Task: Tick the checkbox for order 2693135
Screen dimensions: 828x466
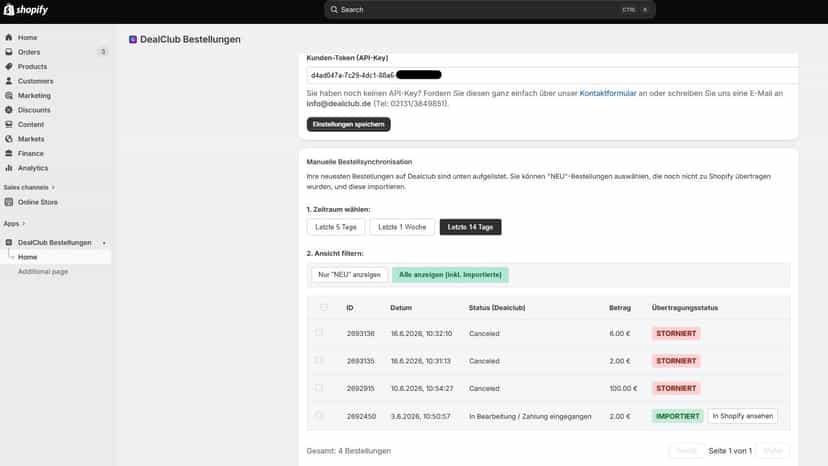Action: 318,360
